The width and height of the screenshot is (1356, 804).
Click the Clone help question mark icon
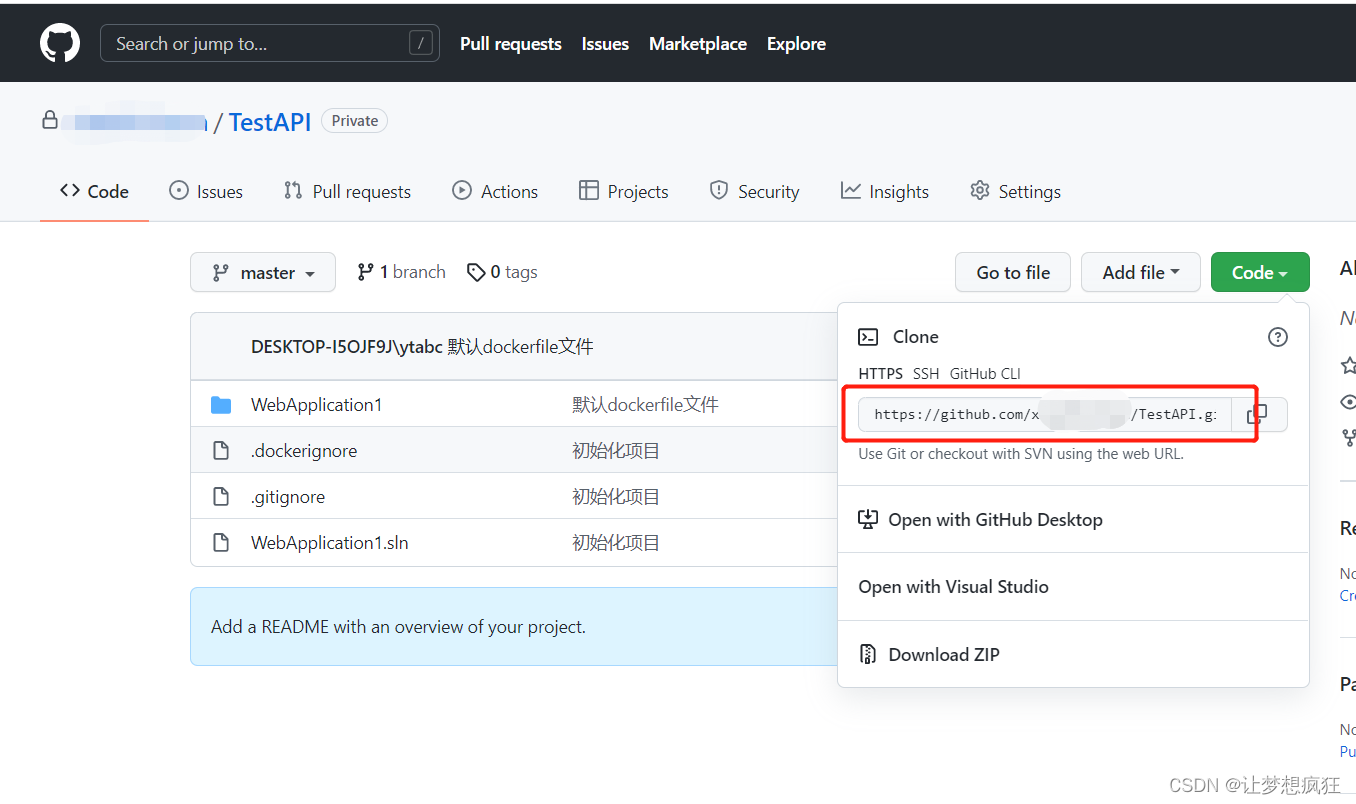1277,337
